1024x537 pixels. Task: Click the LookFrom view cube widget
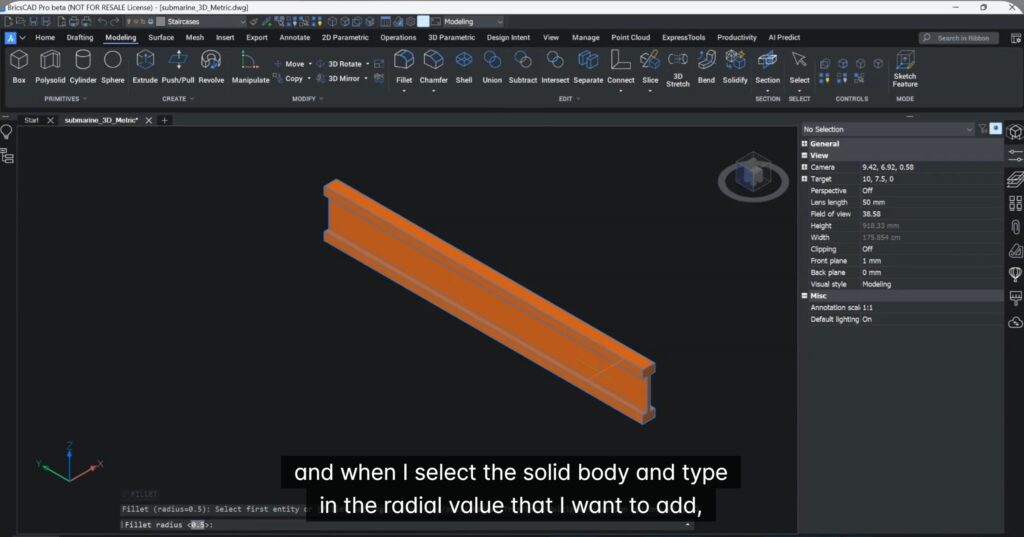753,176
